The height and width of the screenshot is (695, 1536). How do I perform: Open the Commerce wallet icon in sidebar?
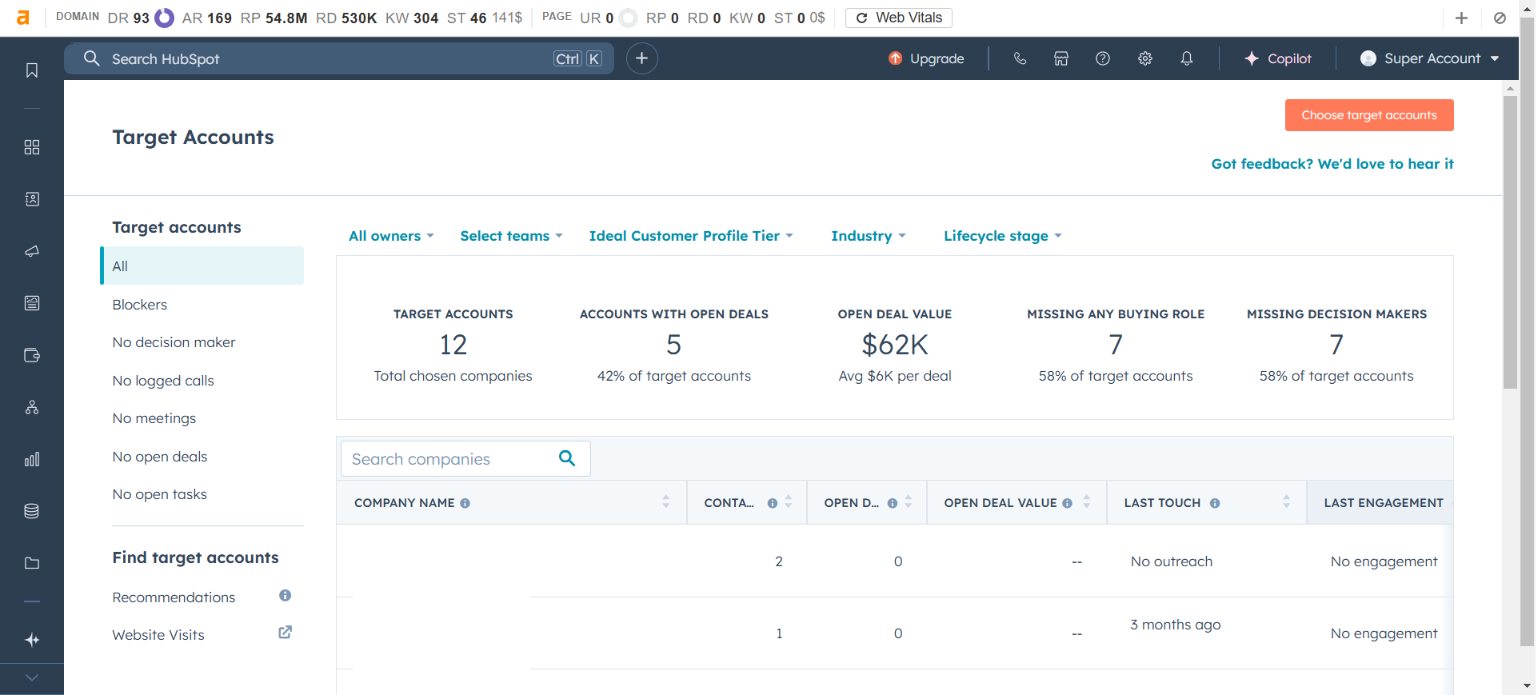[x=32, y=355]
